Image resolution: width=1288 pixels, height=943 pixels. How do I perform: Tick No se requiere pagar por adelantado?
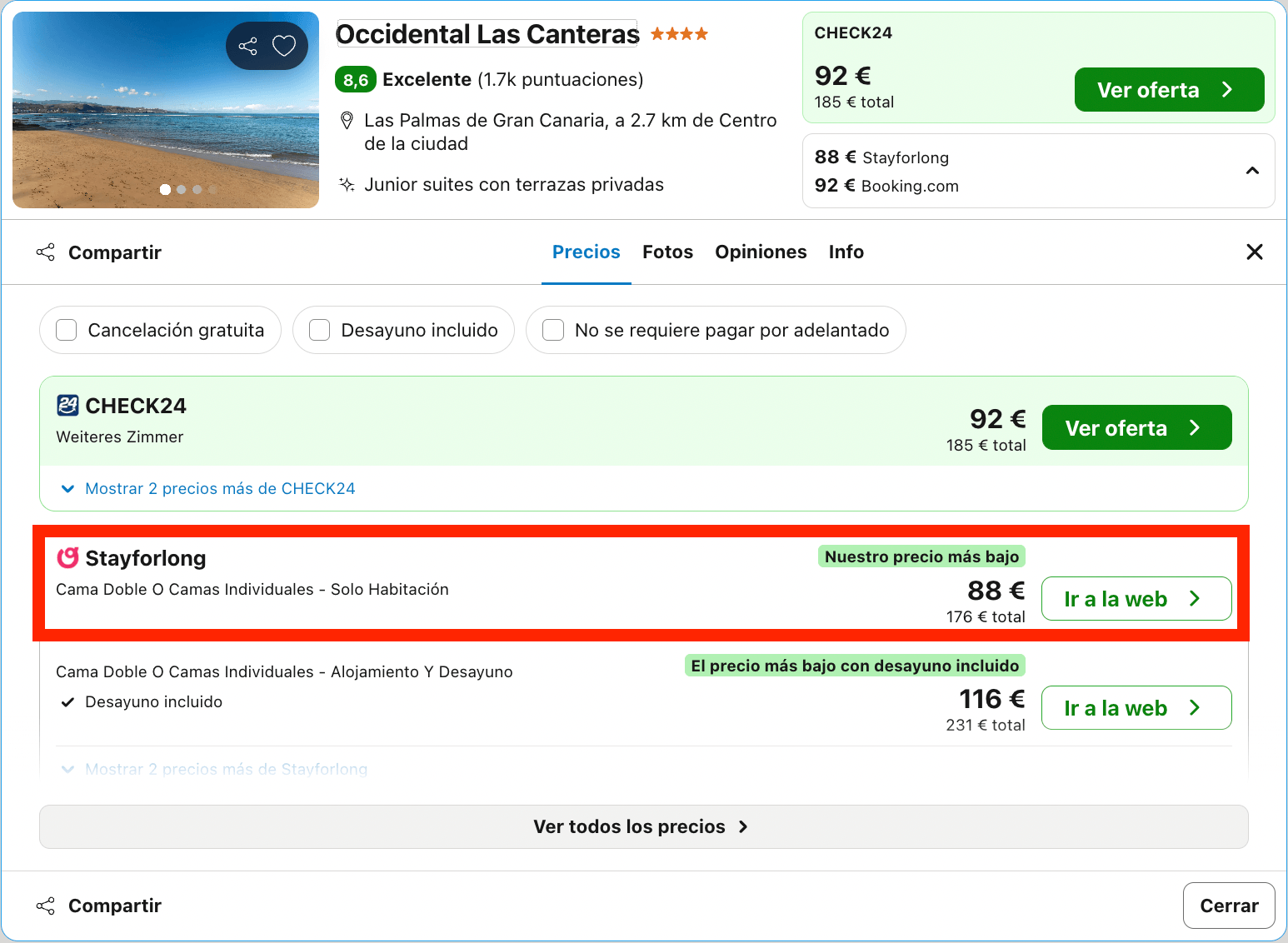tap(553, 330)
